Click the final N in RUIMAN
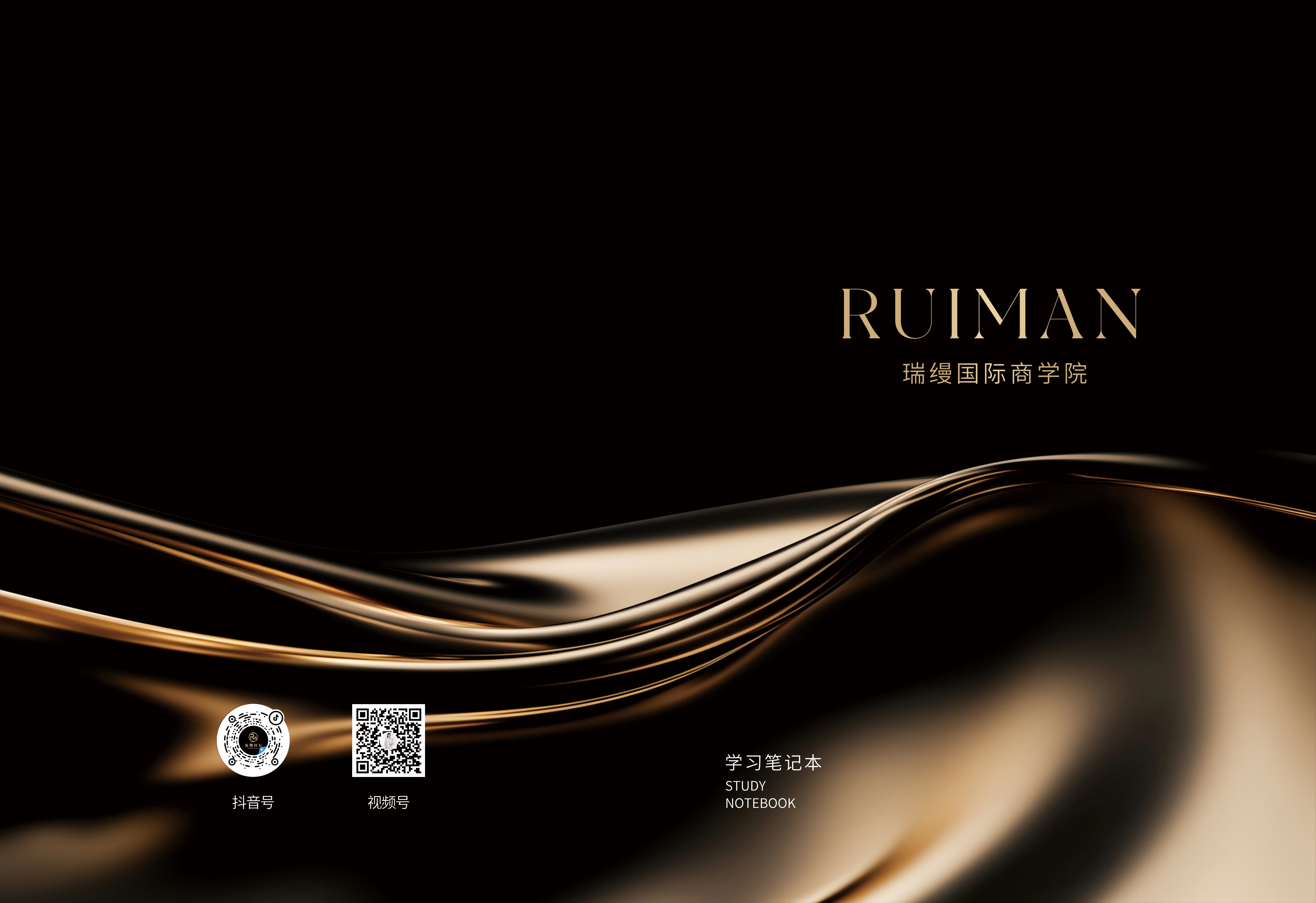Image resolution: width=1316 pixels, height=903 pixels. [x=1119, y=313]
